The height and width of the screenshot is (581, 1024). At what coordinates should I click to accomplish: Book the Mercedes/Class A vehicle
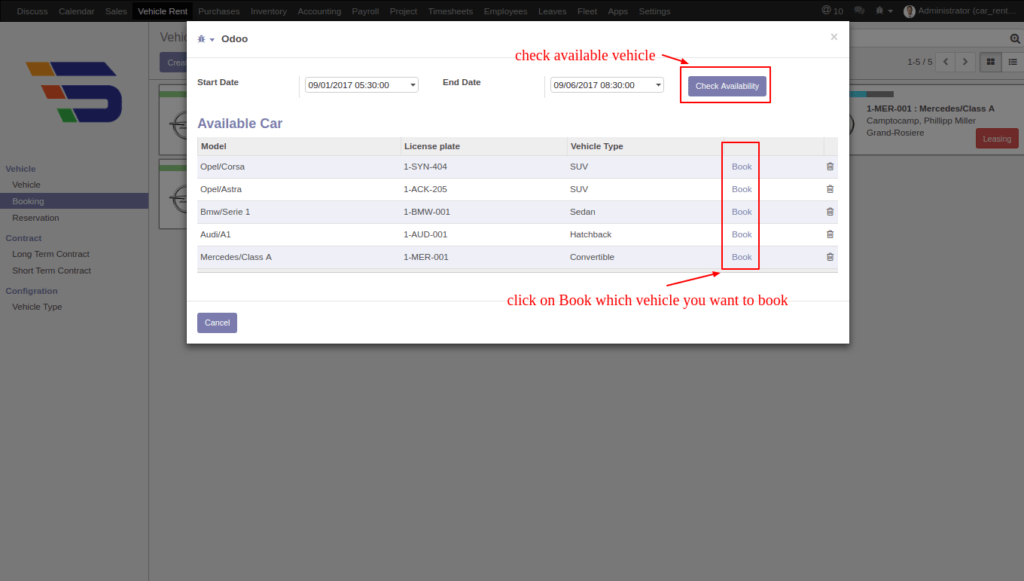[740, 257]
